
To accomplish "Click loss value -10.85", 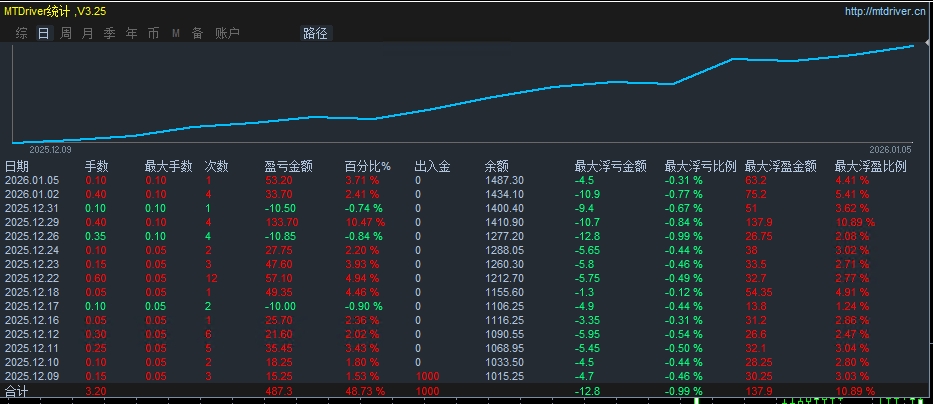I will [280, 236].
